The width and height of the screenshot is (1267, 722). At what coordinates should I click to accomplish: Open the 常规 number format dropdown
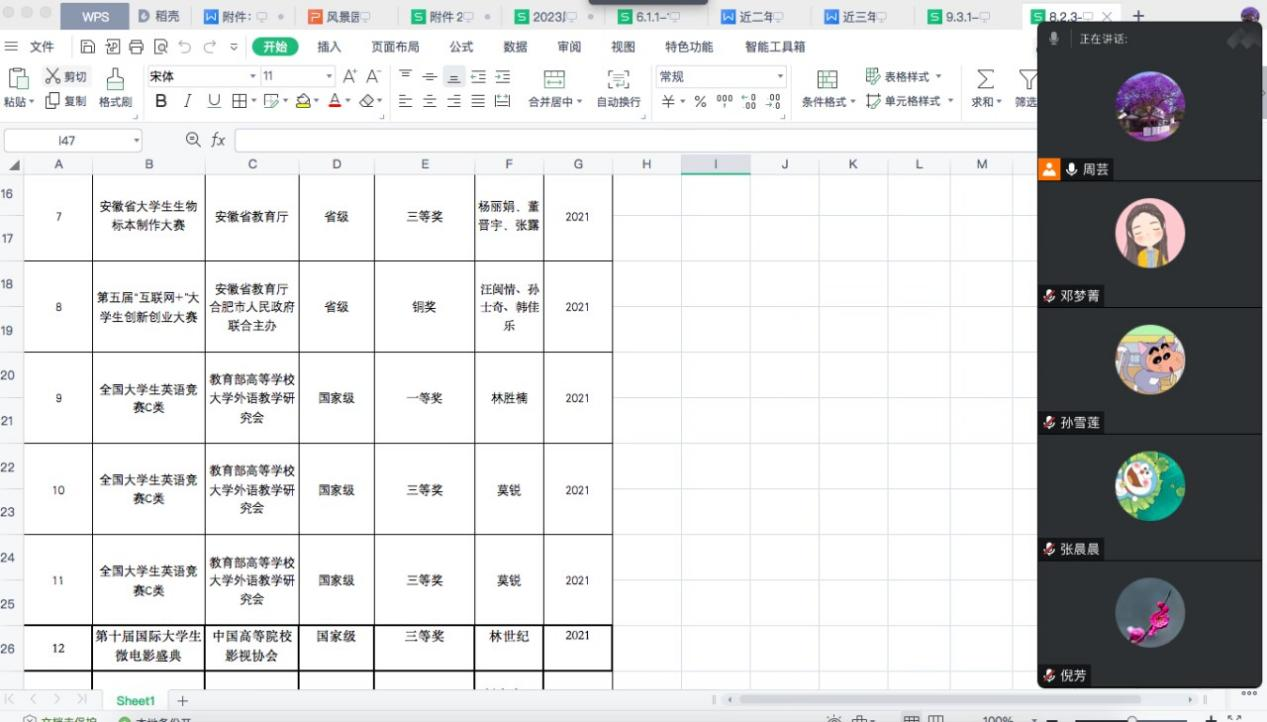click(780, 76)
